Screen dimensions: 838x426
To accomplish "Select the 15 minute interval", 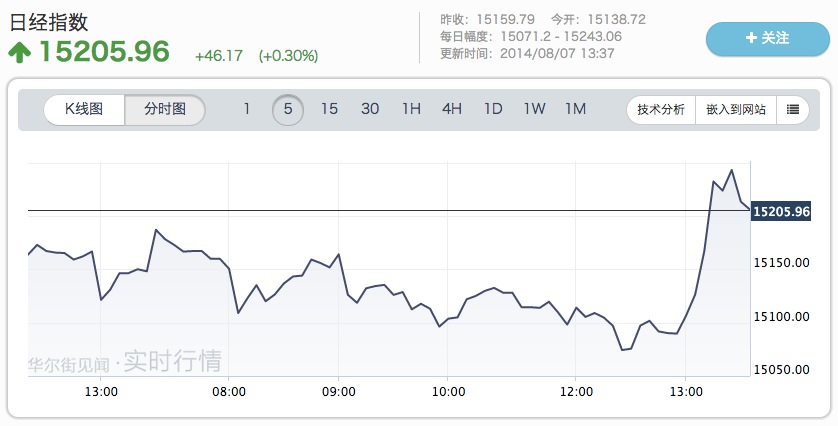I will (x=329, y=110).
